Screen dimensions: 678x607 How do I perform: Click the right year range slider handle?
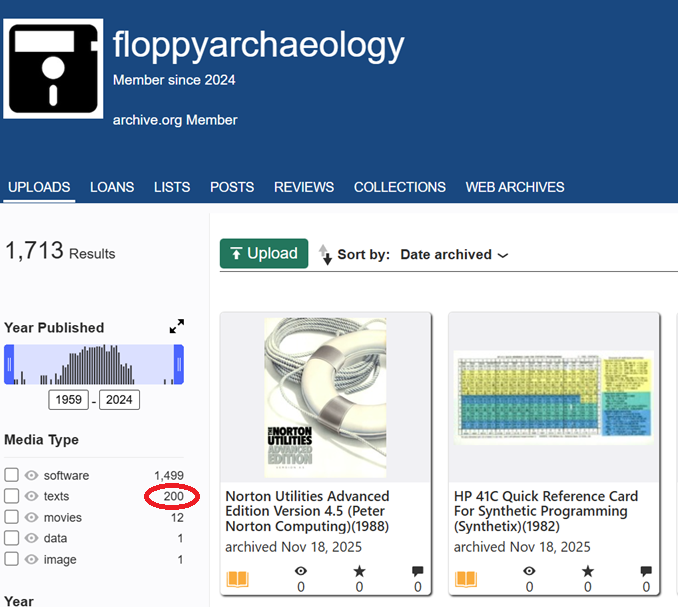(179, 364)
